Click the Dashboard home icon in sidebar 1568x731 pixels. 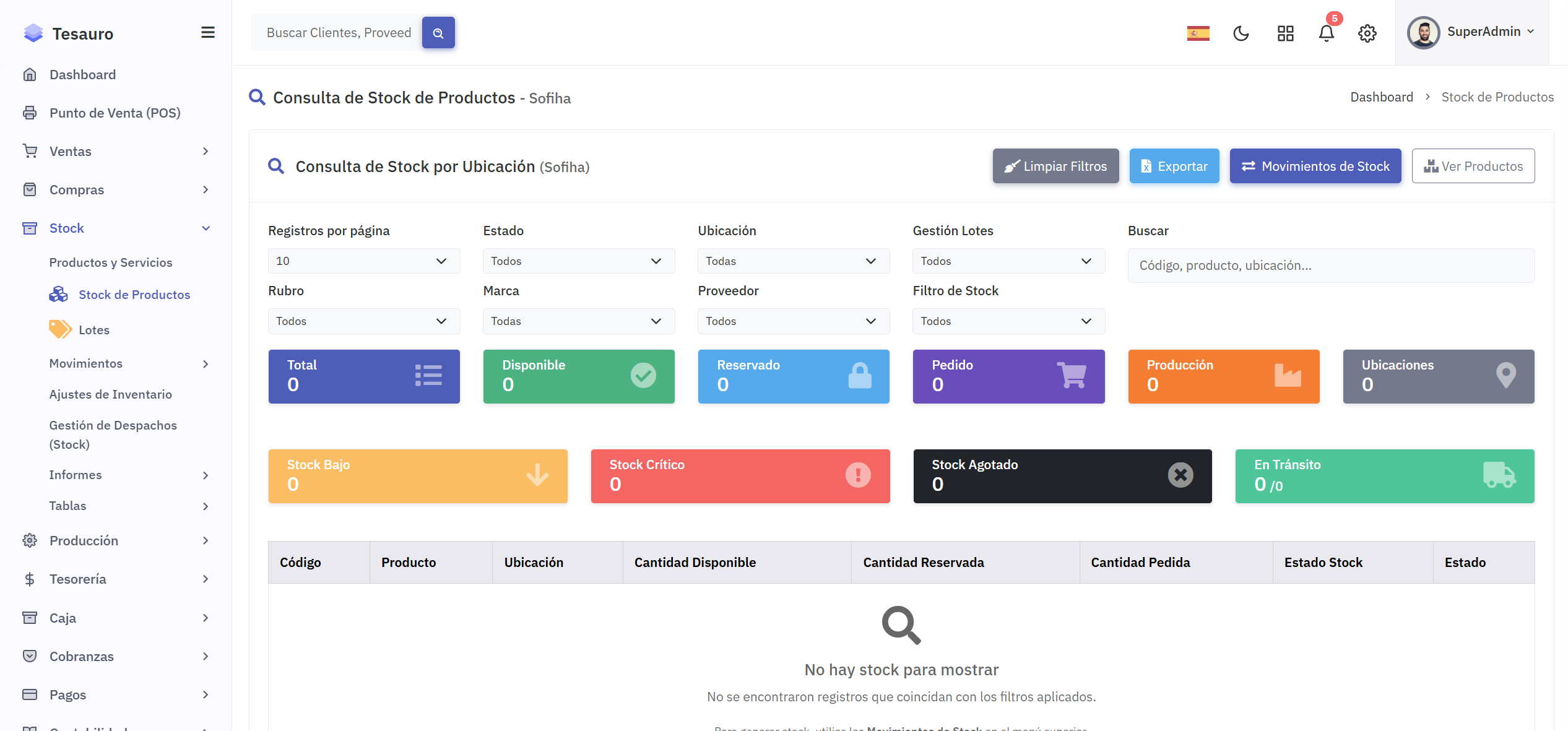coord(30,75)
